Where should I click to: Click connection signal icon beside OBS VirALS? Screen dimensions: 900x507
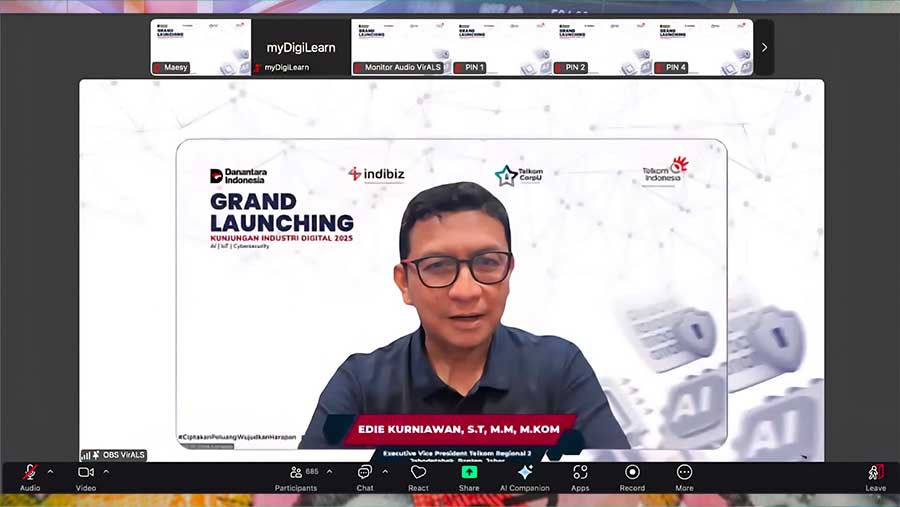click(x=86, y=455)
